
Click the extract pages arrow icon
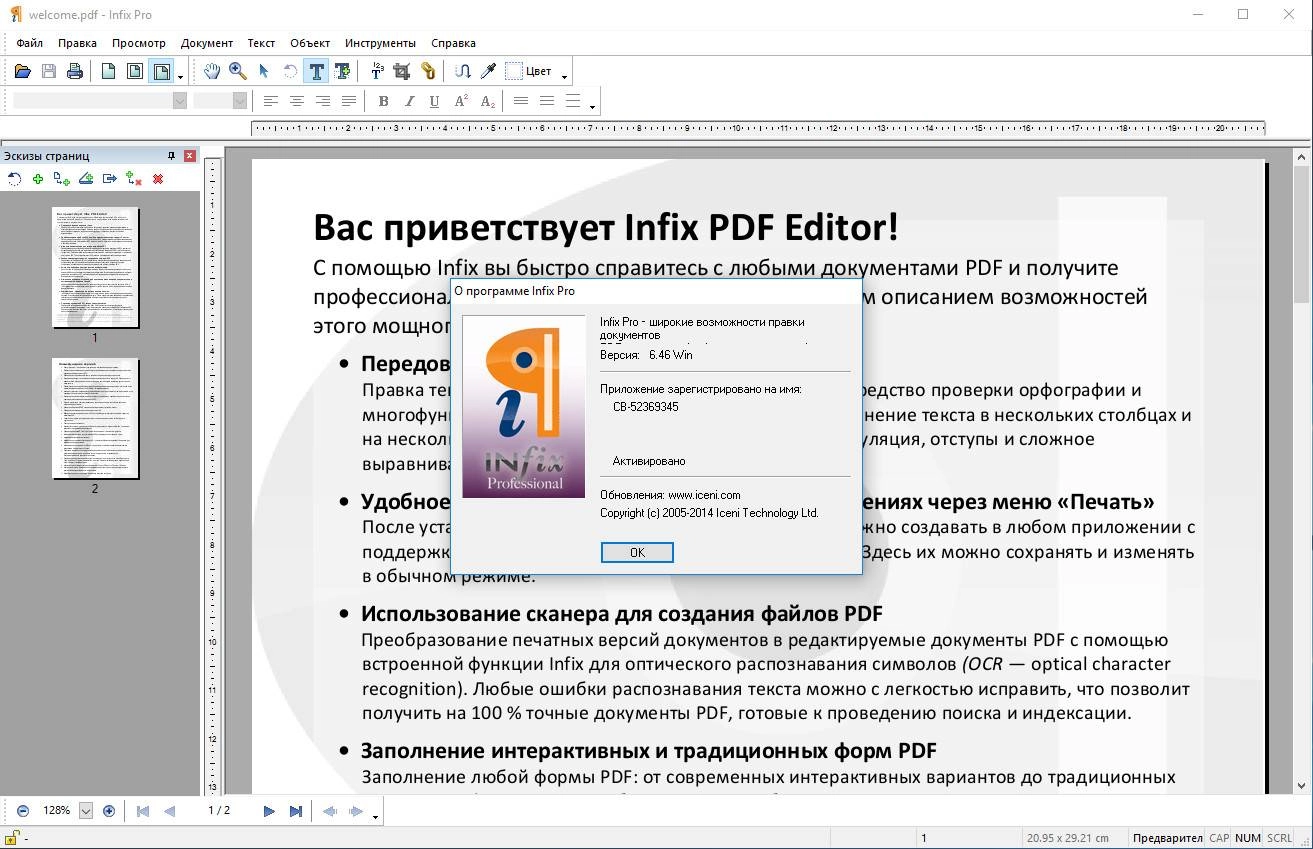pos(110,179)
